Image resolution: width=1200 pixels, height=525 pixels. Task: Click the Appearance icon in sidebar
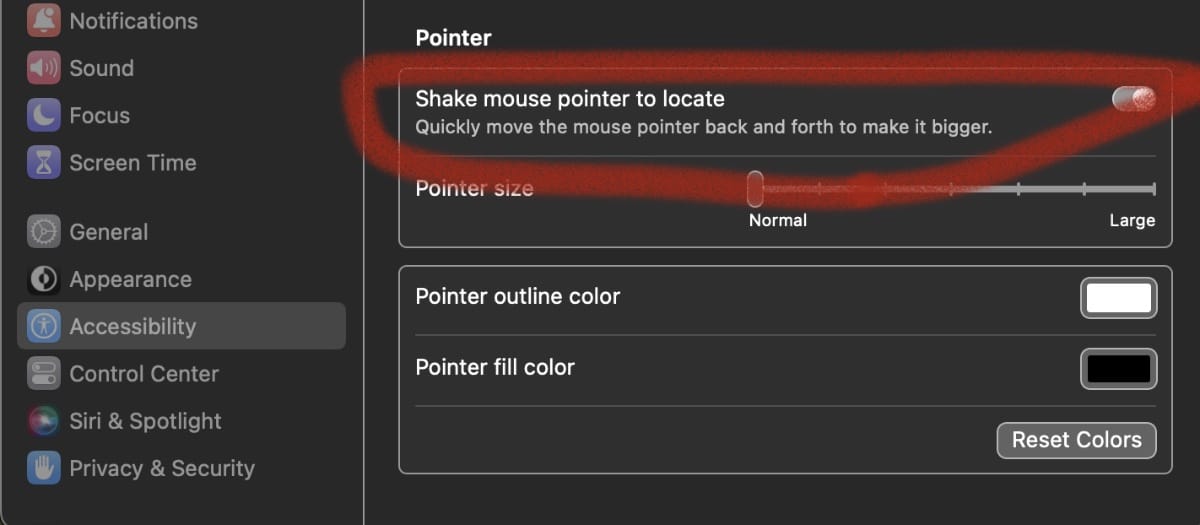[x=43, y=279]
